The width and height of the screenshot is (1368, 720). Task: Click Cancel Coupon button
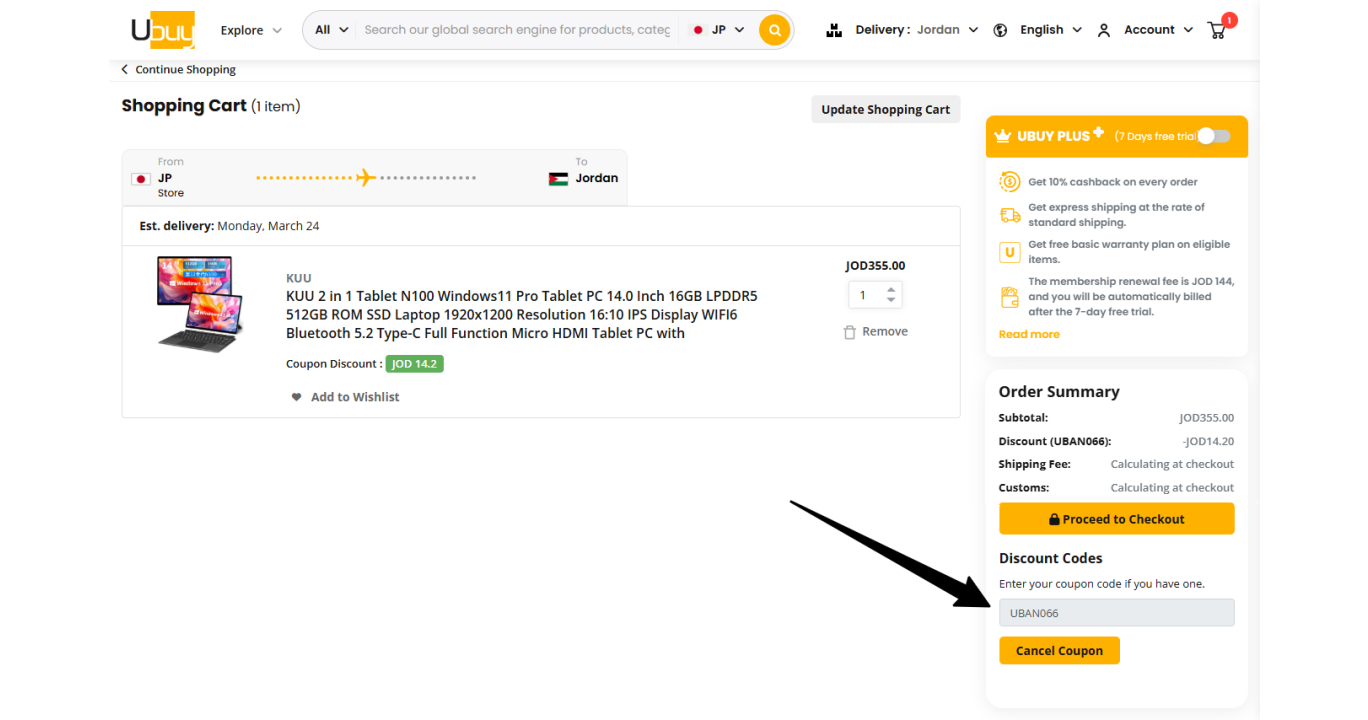coord(1059,651)
